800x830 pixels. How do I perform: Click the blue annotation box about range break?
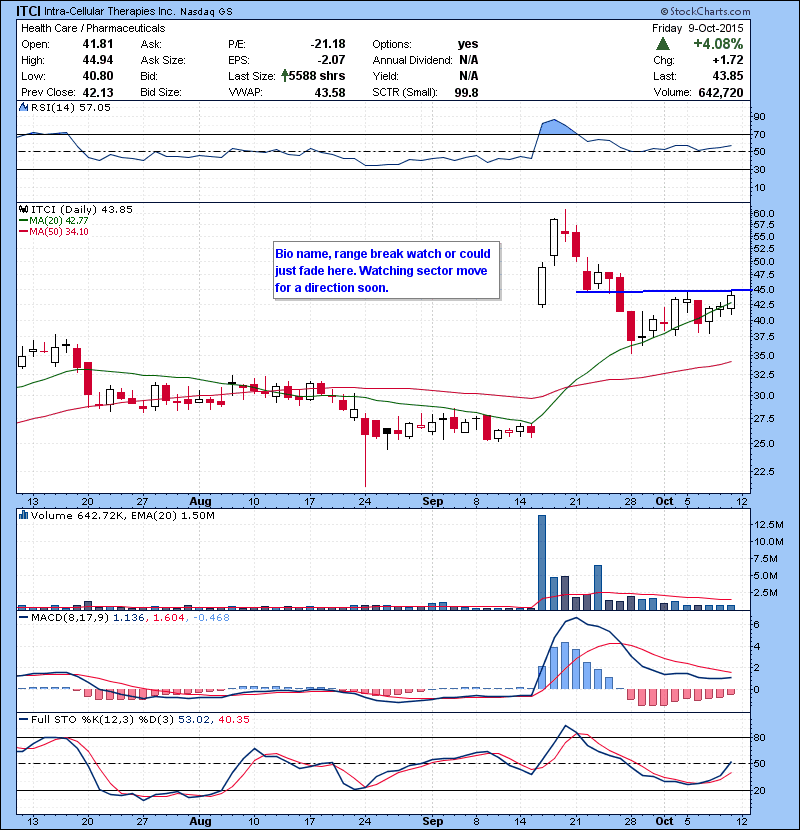[x=386, y=270]
